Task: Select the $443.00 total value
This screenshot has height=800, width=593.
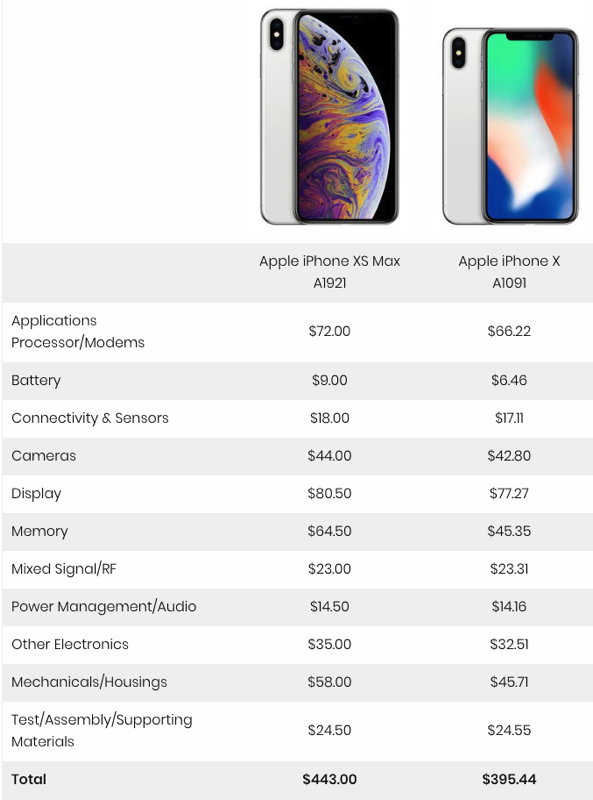Action: (329, 779)
